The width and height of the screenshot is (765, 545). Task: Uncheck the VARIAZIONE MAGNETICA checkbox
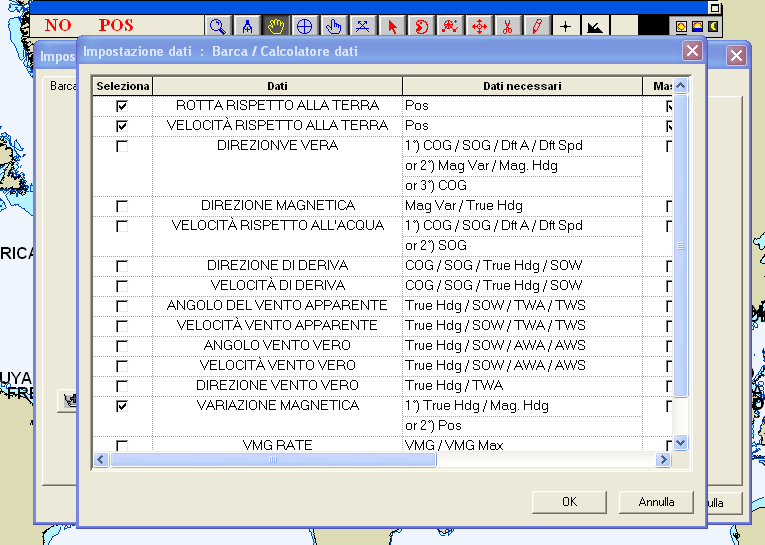pyautogui.click(x=122, y=406)
